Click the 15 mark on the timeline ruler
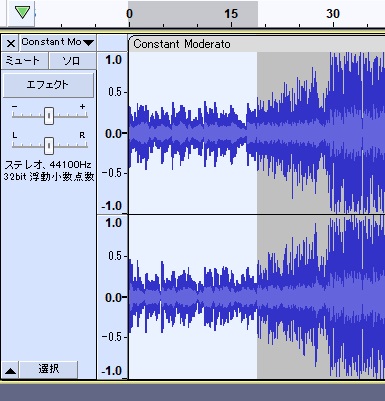385x401 pixels. (231, 14)
